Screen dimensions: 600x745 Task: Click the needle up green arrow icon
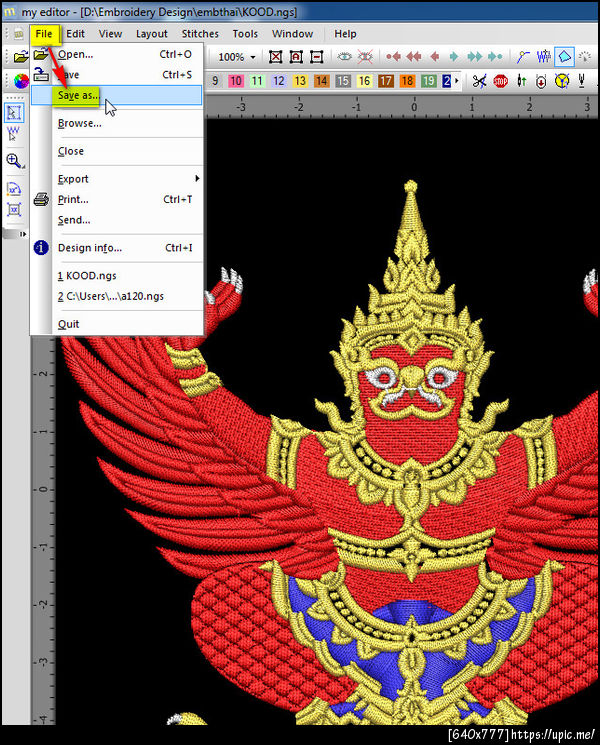tap(522, 81)
